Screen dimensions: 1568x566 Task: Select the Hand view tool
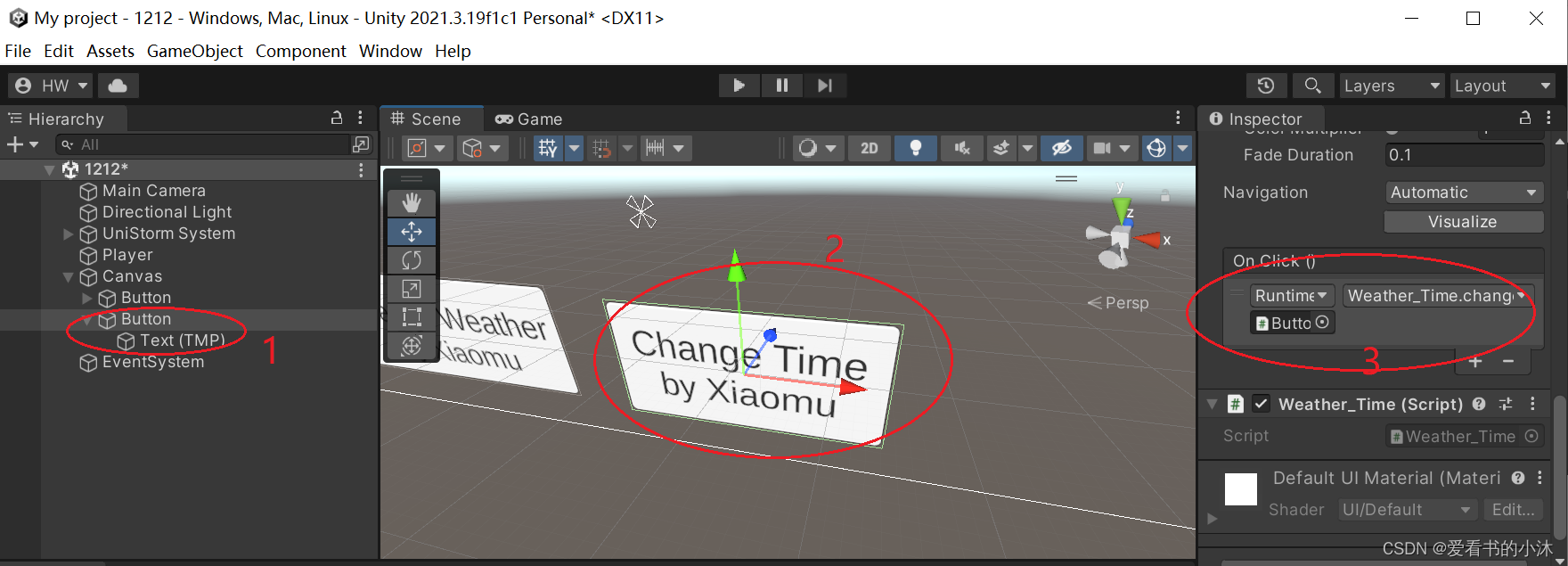(x=411, y=202)
